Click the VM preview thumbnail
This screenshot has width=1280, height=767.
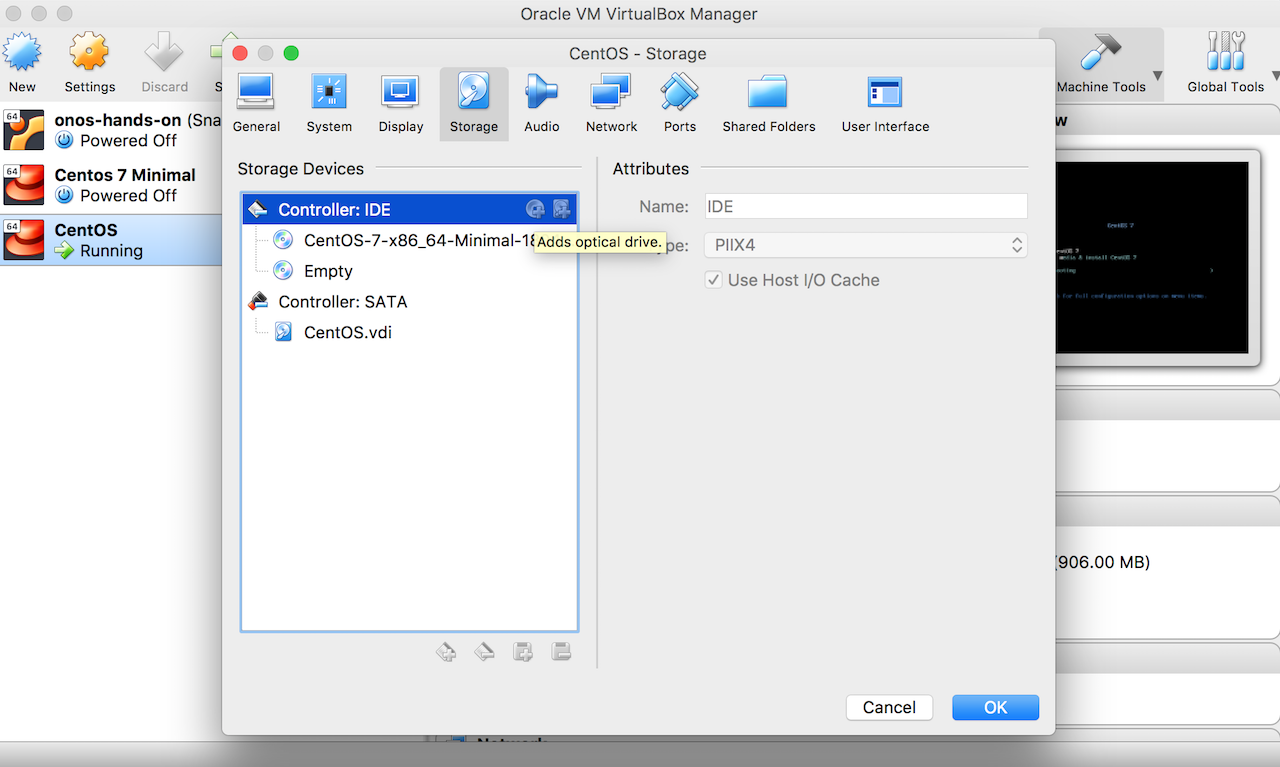1152,257
